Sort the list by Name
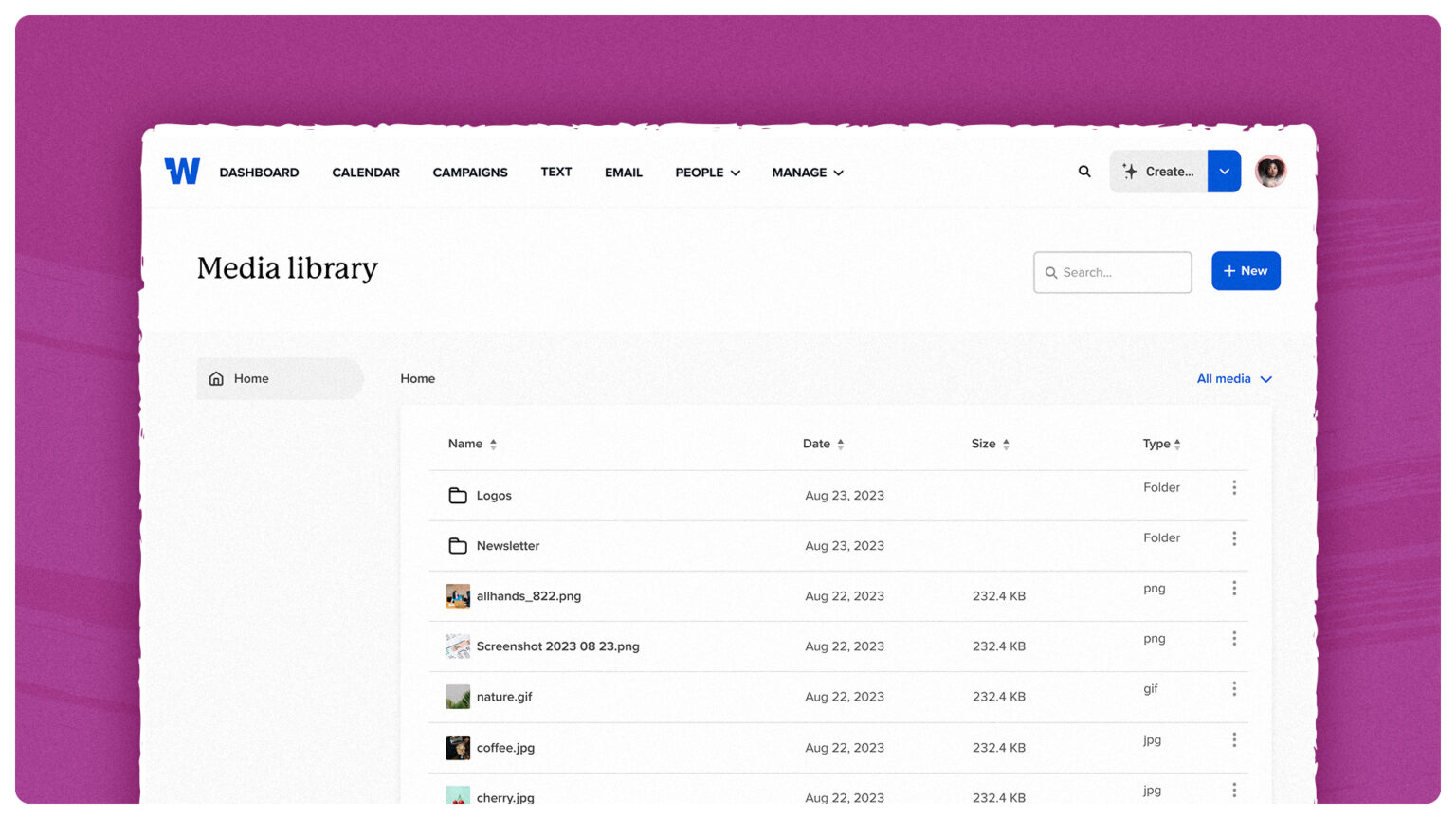1456x819 pixels. [472, 444]
